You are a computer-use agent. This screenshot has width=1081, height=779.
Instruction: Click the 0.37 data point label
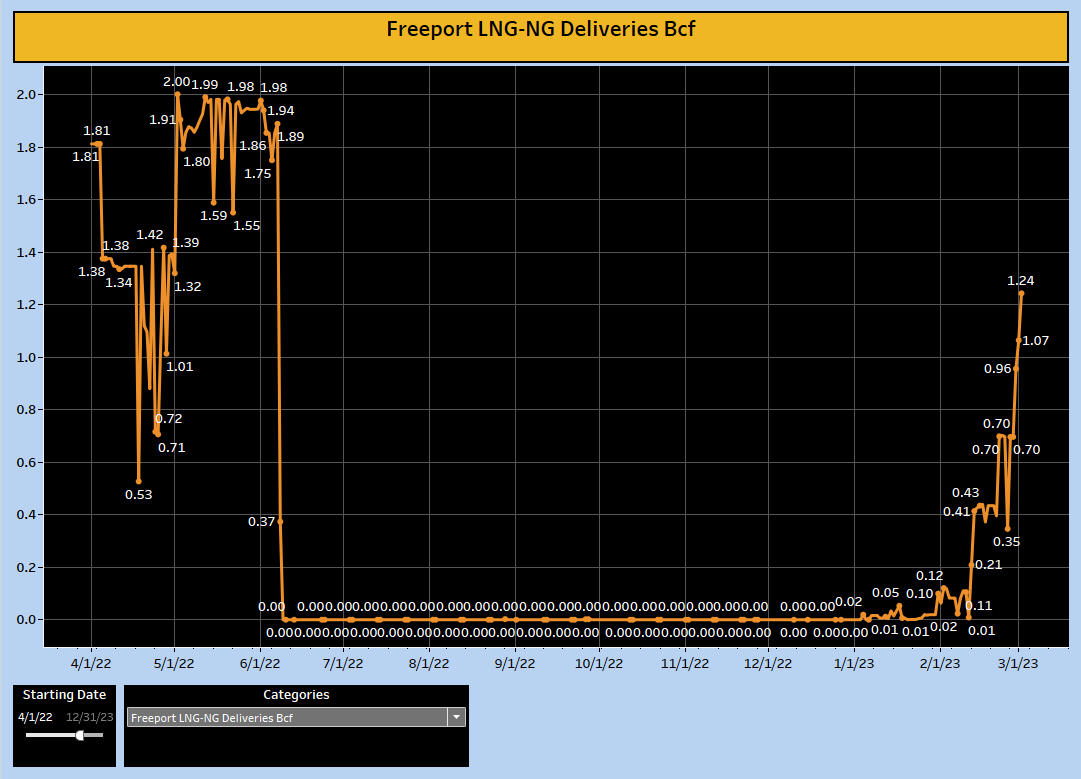[x=261, y=522]
